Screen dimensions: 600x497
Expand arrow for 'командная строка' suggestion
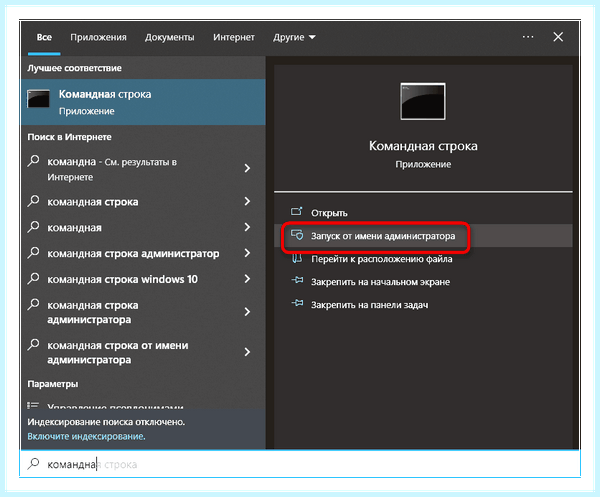(247, 201)
